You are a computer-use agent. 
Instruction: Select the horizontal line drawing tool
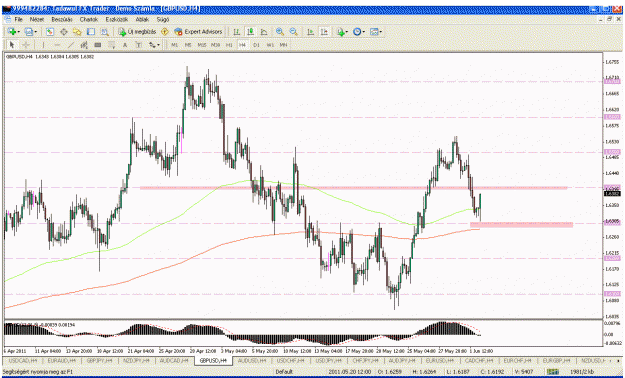[x=57, y=45]
